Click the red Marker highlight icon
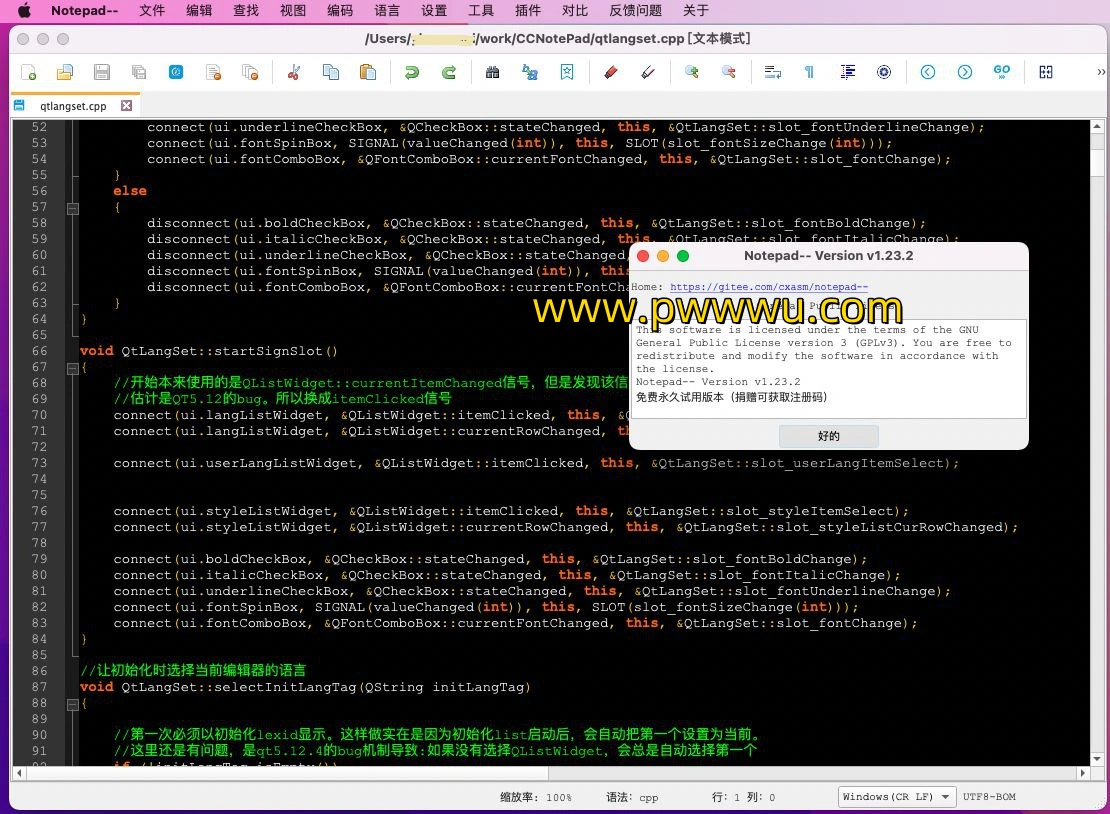 610,72
